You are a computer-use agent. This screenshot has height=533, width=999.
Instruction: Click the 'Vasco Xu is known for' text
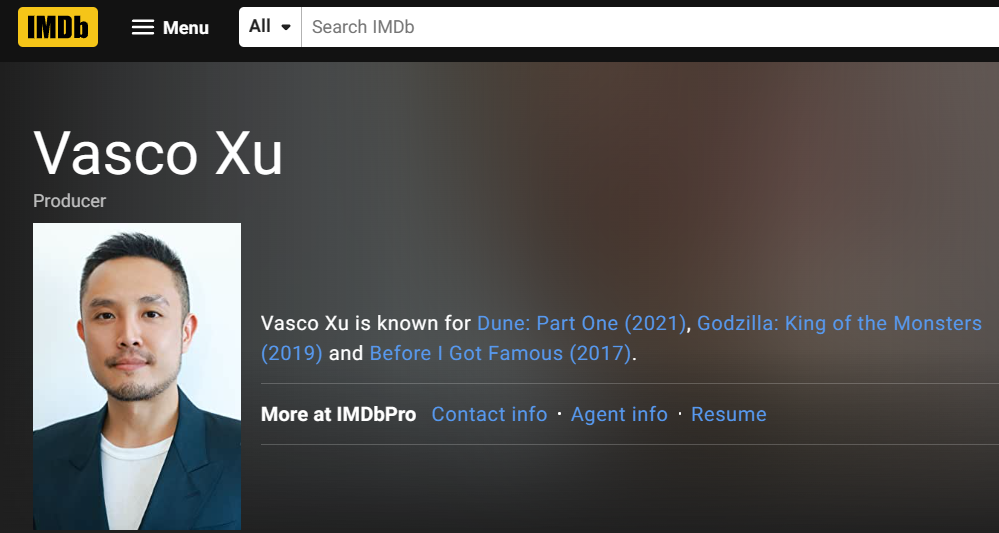click(x=366, y=323)
